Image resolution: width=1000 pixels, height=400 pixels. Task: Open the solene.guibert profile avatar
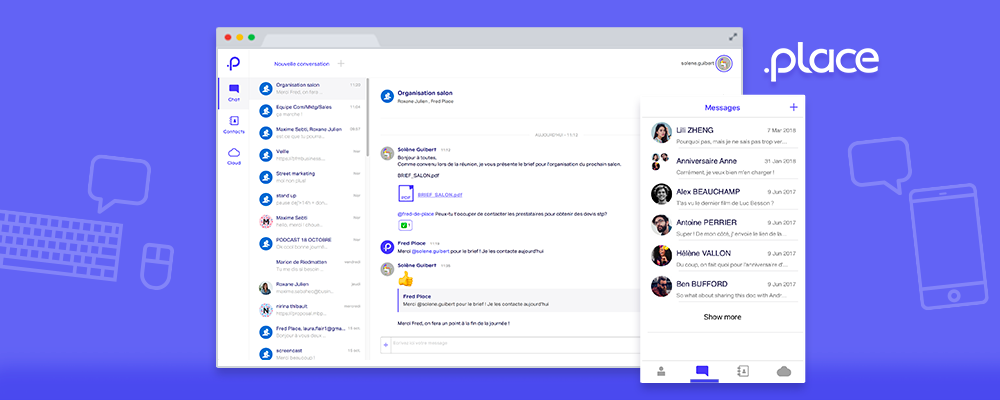[x=724, y=64]
